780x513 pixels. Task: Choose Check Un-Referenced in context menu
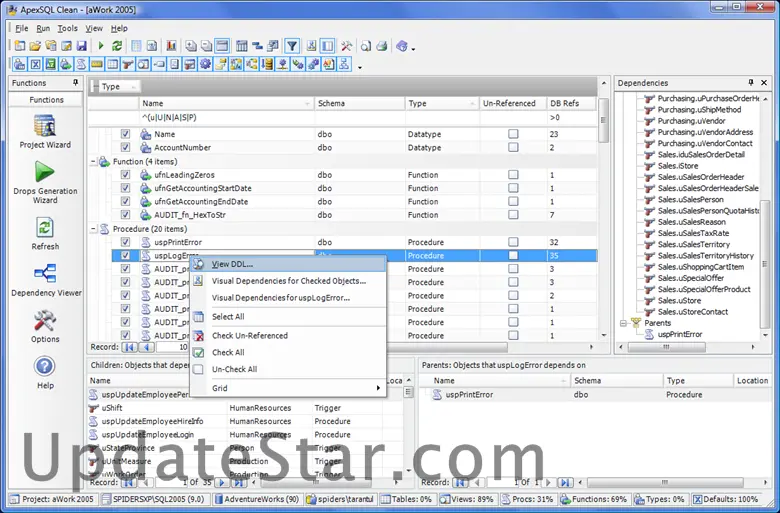(x=289, y=335)
